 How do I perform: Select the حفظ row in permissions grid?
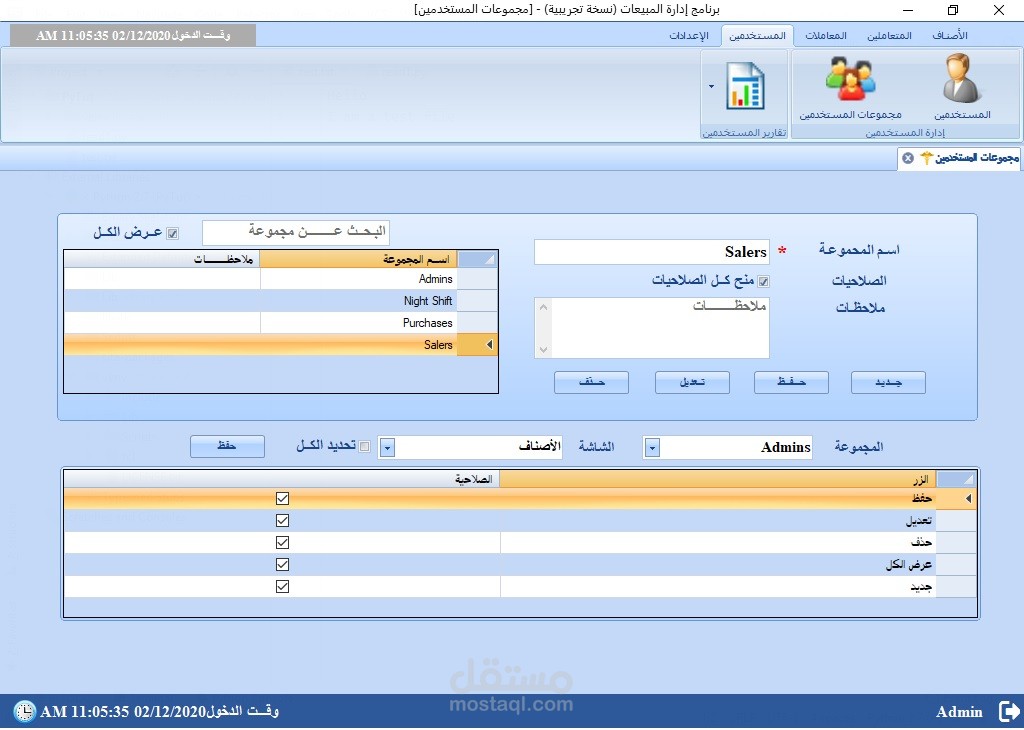tap(520, 499)
